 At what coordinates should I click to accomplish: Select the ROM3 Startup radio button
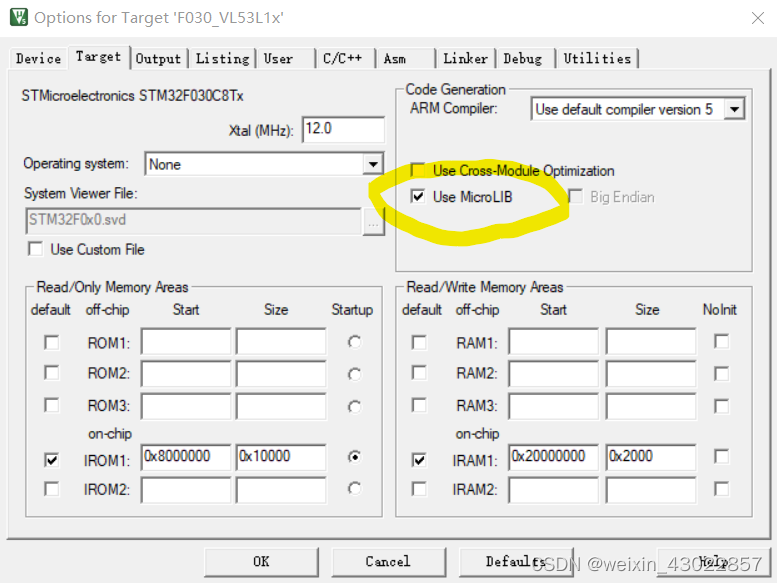point(354,407)
